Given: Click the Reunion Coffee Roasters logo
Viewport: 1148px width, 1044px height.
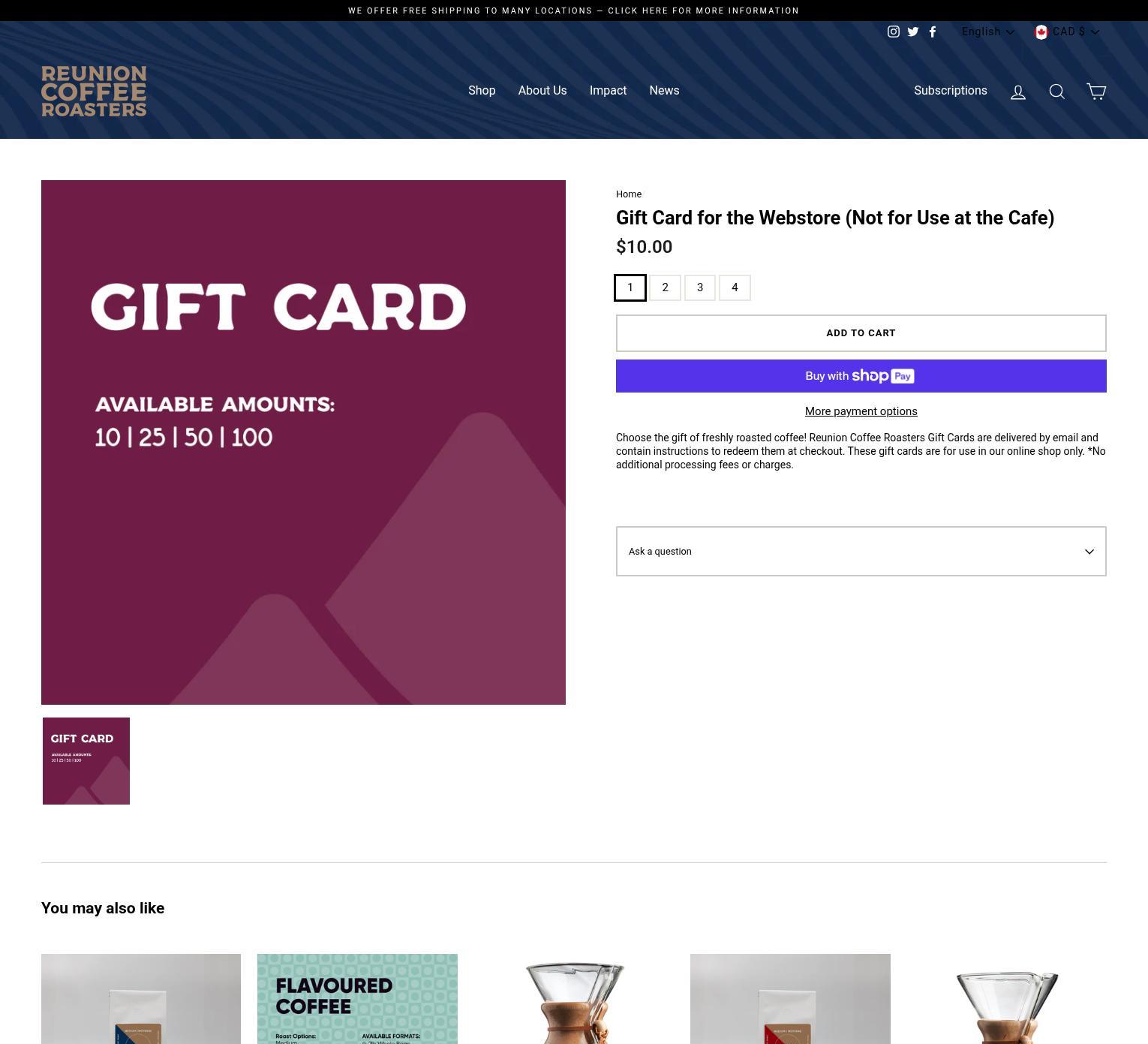Looking at the screenshot, I should 94,91.
